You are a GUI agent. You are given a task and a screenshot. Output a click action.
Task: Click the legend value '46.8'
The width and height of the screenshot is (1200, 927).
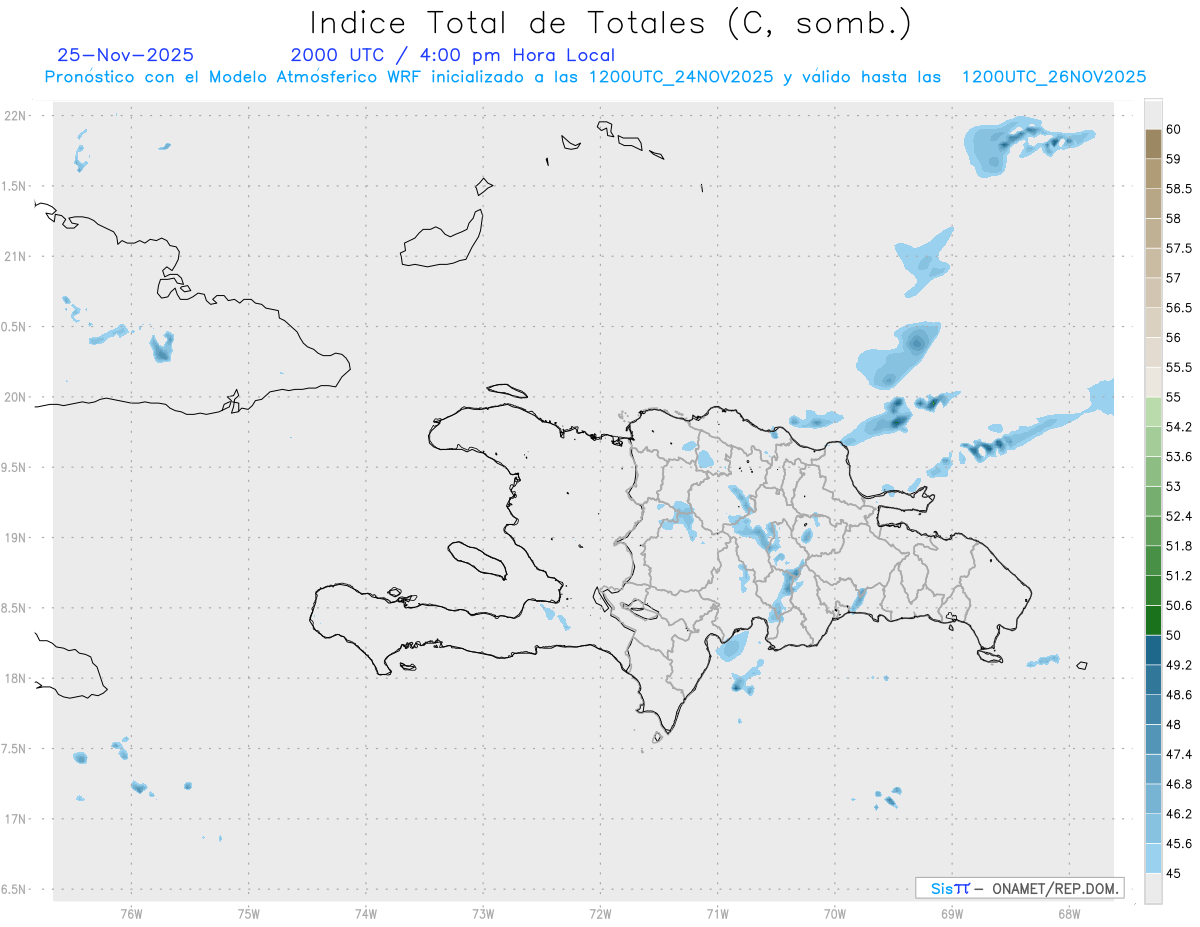pyautogui.click(x=1178, y=784)
